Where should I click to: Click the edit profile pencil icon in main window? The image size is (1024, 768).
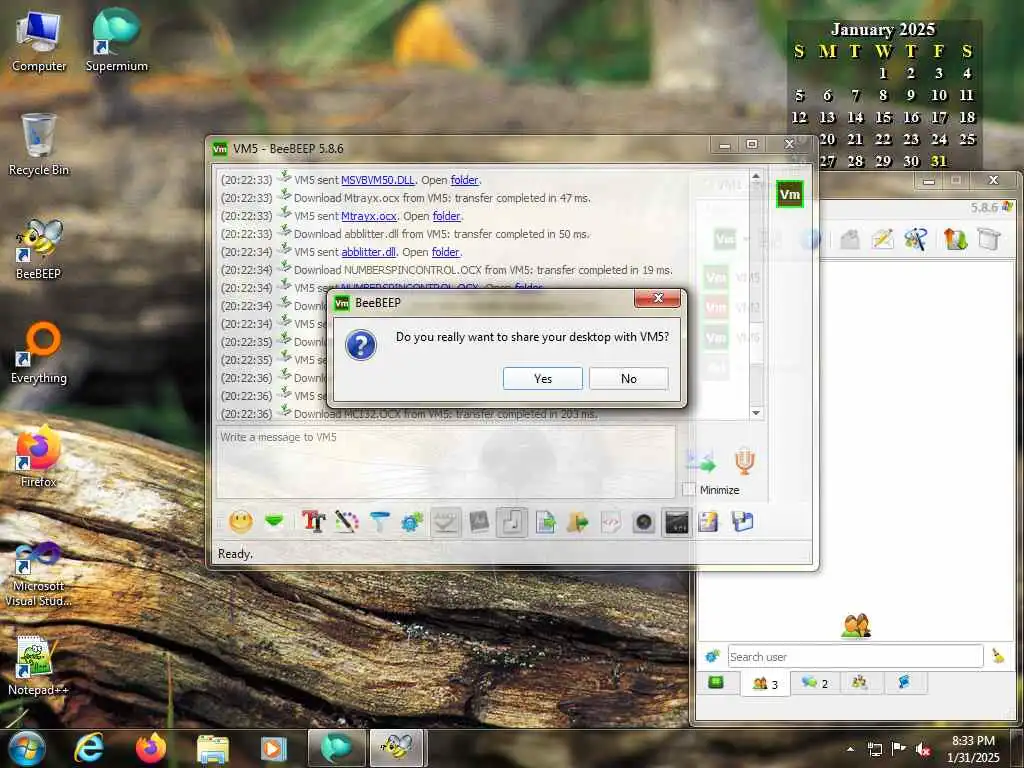tap(882, 240)
